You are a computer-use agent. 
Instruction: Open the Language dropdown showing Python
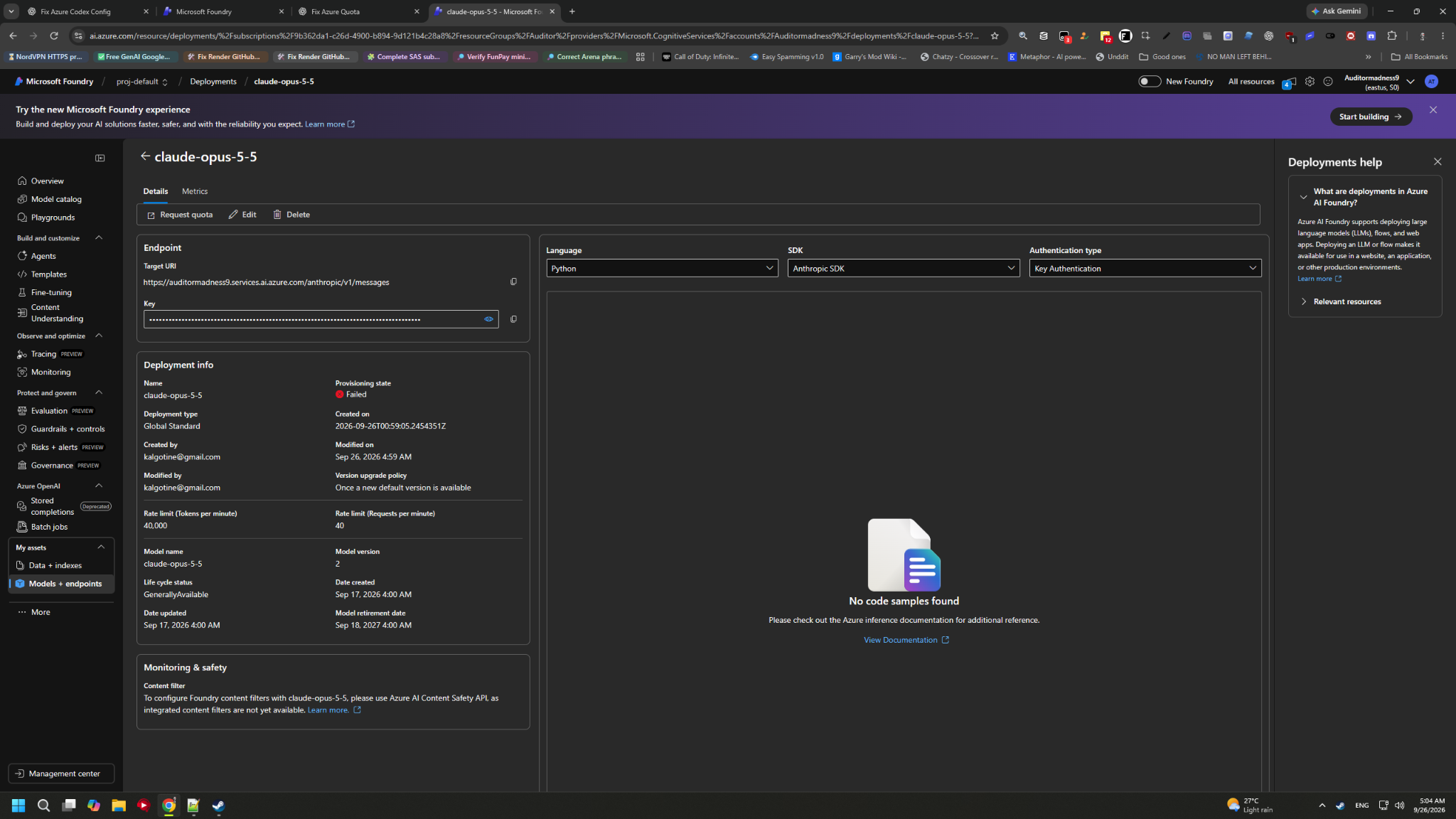662,268
